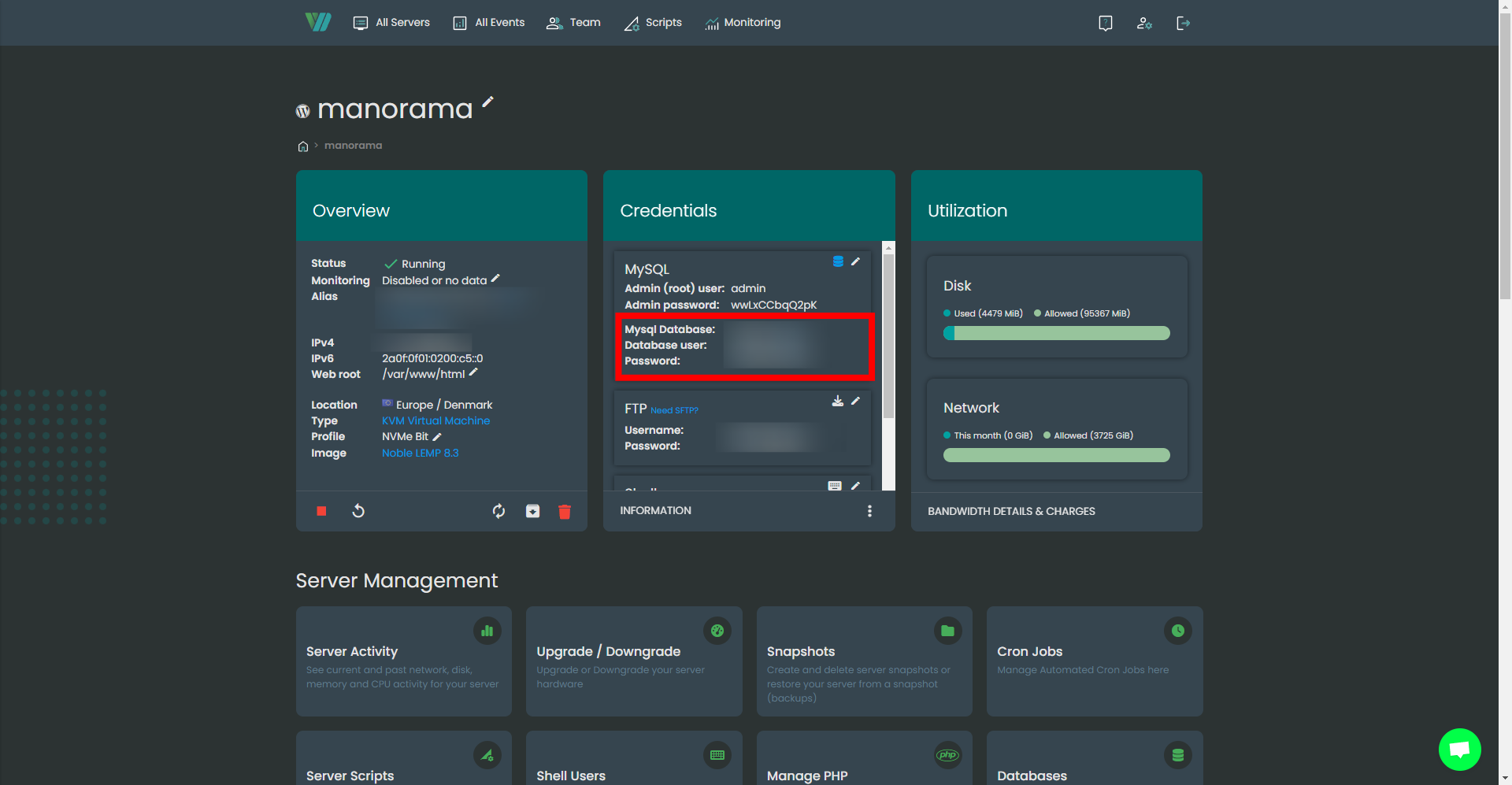
Task: Click the Server Scripts icon
Action: [487, 755]
